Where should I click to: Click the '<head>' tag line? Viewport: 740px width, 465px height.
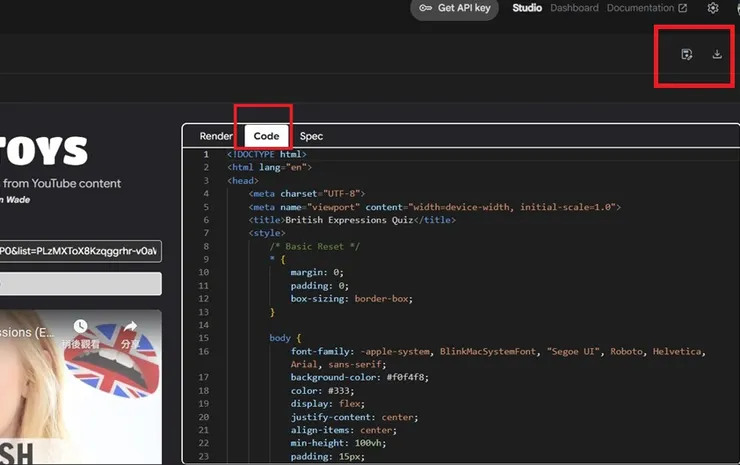pos(243,180)
